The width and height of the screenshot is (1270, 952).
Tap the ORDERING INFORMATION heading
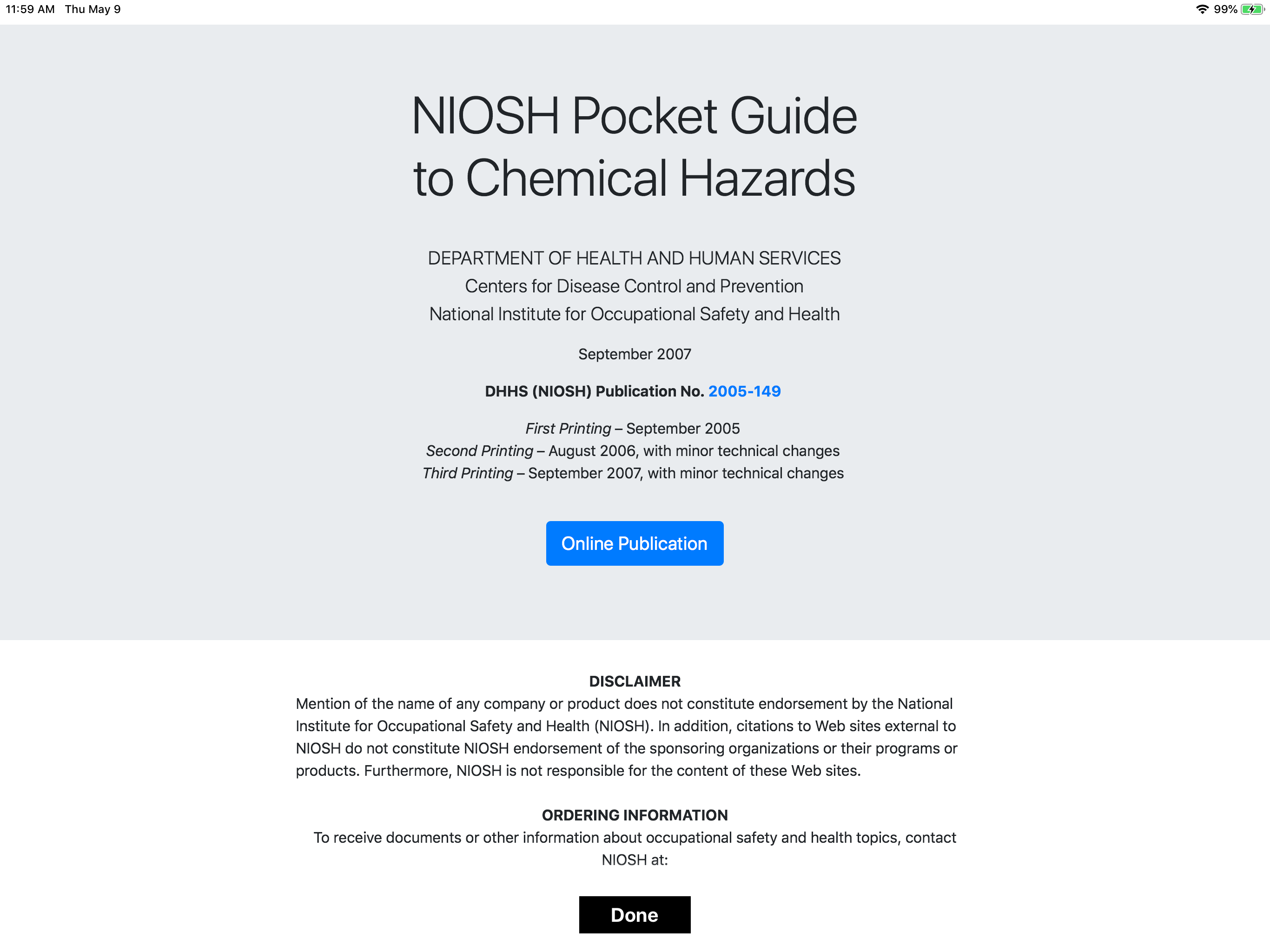(635, 815)
